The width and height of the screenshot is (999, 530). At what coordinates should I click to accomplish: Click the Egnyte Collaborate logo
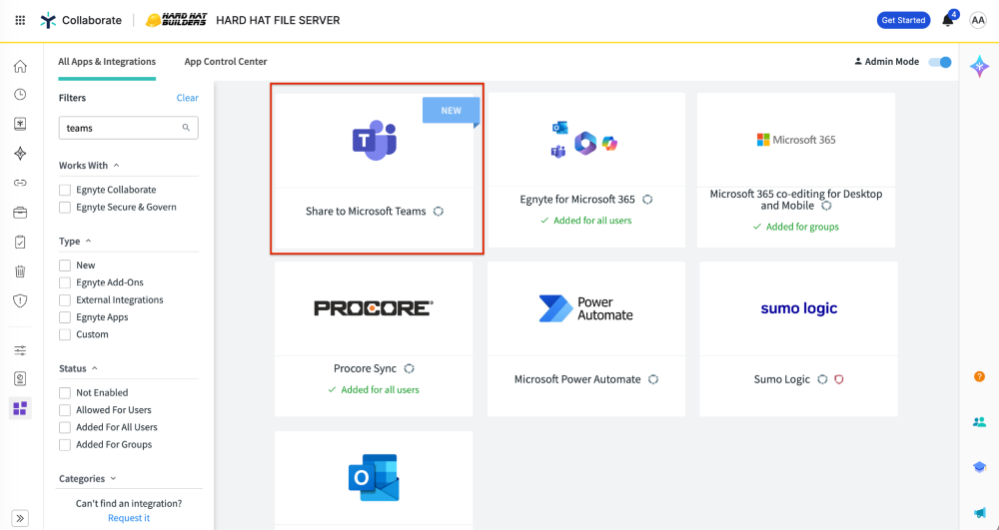point(81,20)
